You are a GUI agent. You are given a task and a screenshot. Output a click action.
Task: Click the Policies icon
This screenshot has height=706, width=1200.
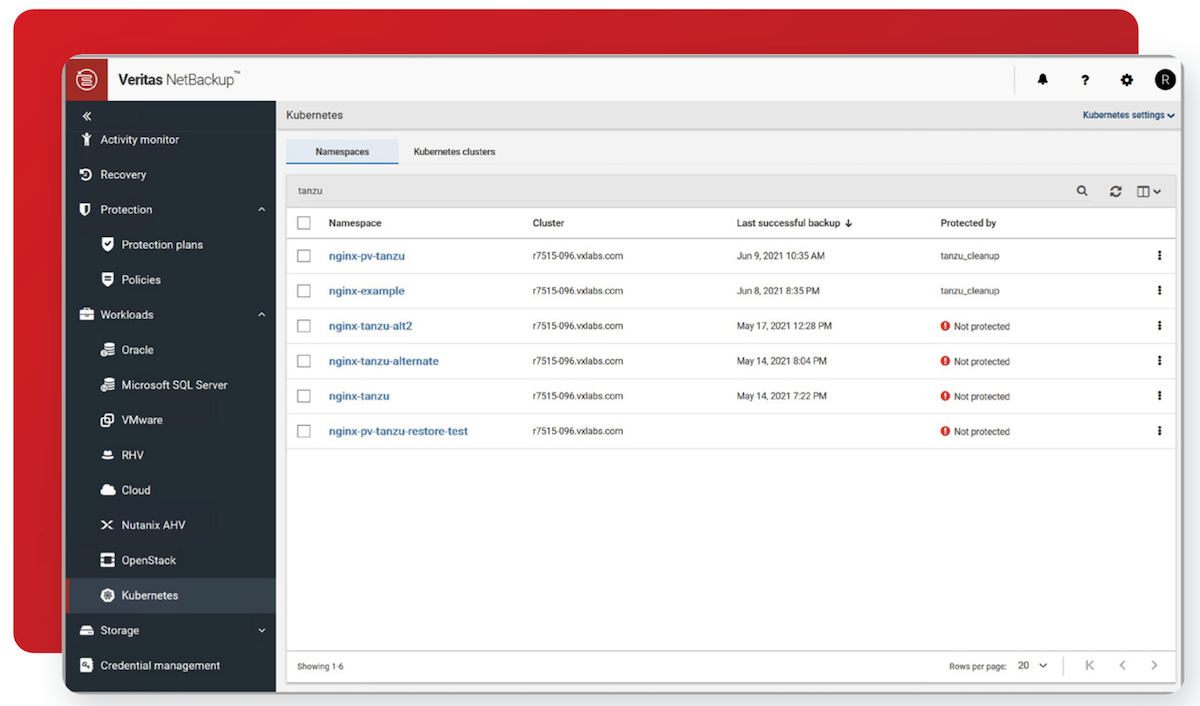[x=108, y=280]
